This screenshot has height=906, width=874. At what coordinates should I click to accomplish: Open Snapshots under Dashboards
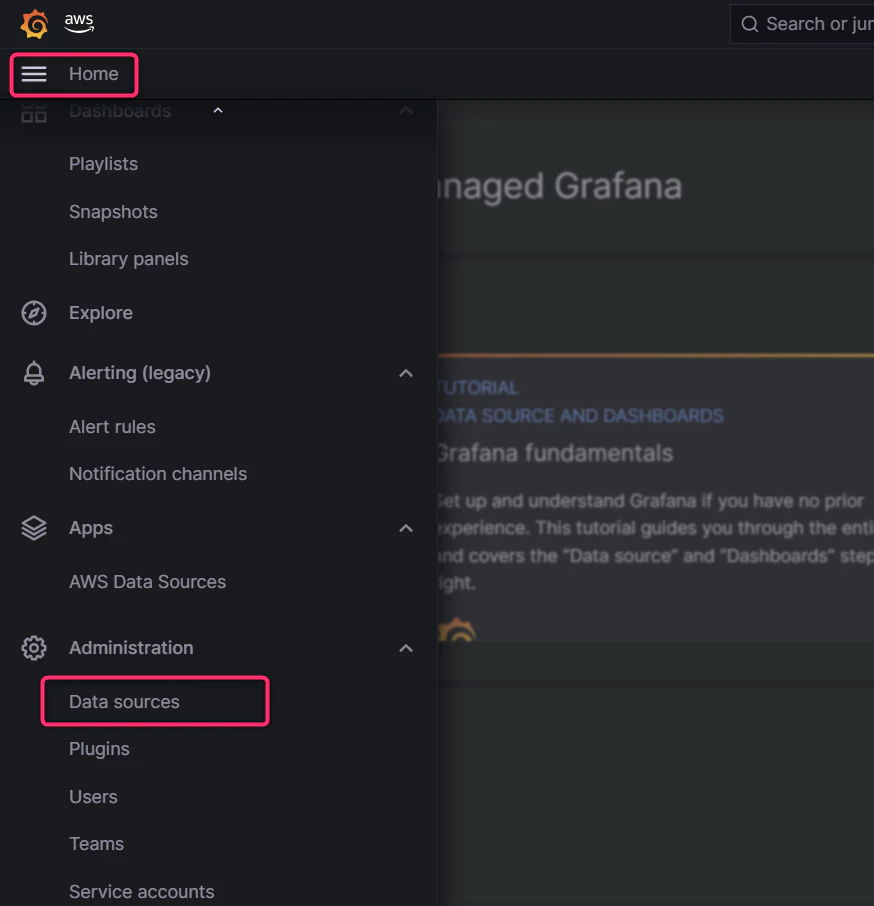pos(113,212)
